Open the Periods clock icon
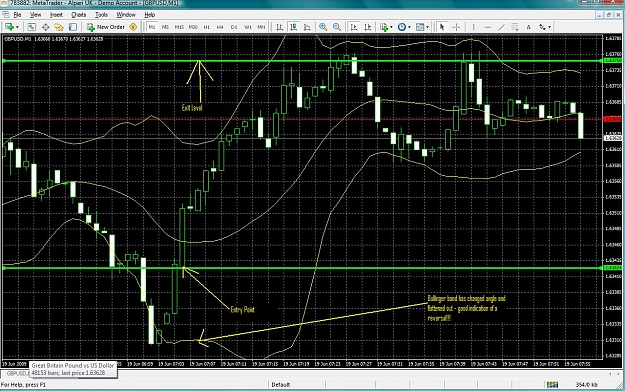The image size is (625, 391). (x=402, y=27)
